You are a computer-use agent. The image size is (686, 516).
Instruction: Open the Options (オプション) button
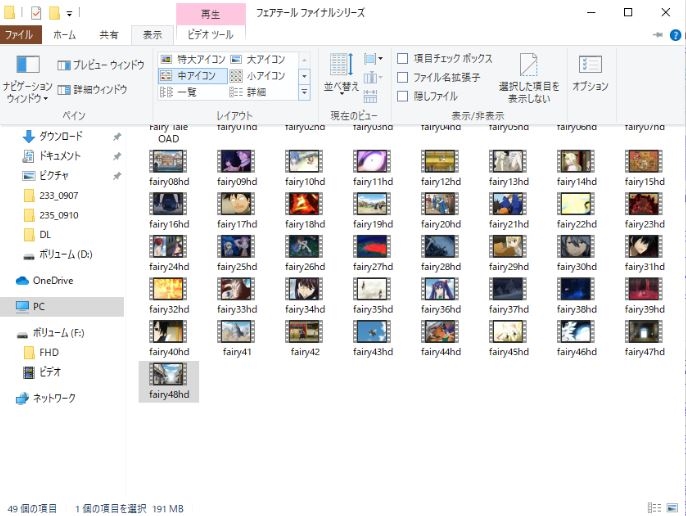(590, 73)
